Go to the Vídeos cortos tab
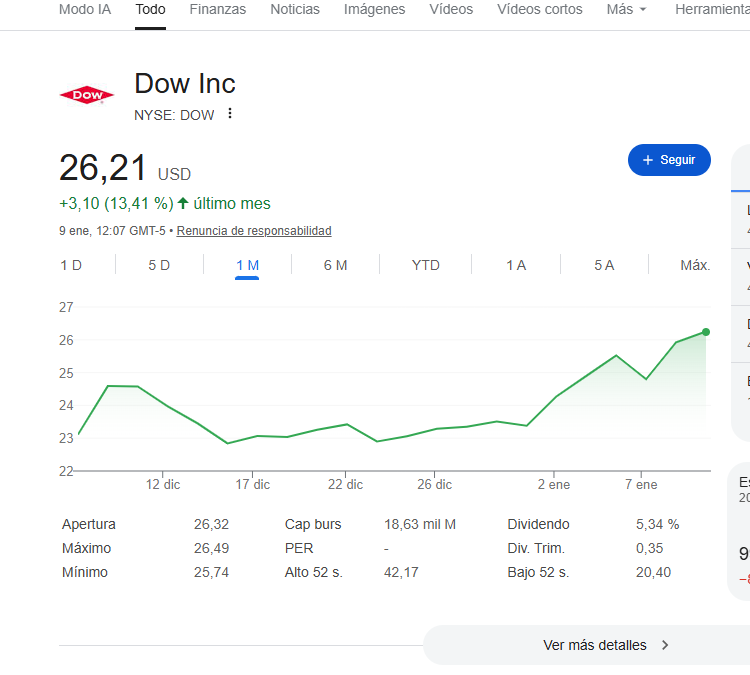The width and height of the screenshot is (750, 675). (x=539, y=10)
